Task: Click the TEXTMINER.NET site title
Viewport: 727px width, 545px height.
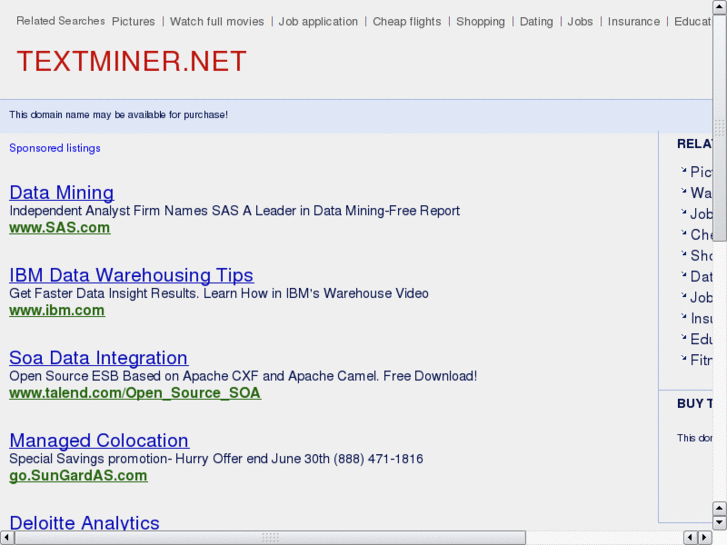Action: 132,61
